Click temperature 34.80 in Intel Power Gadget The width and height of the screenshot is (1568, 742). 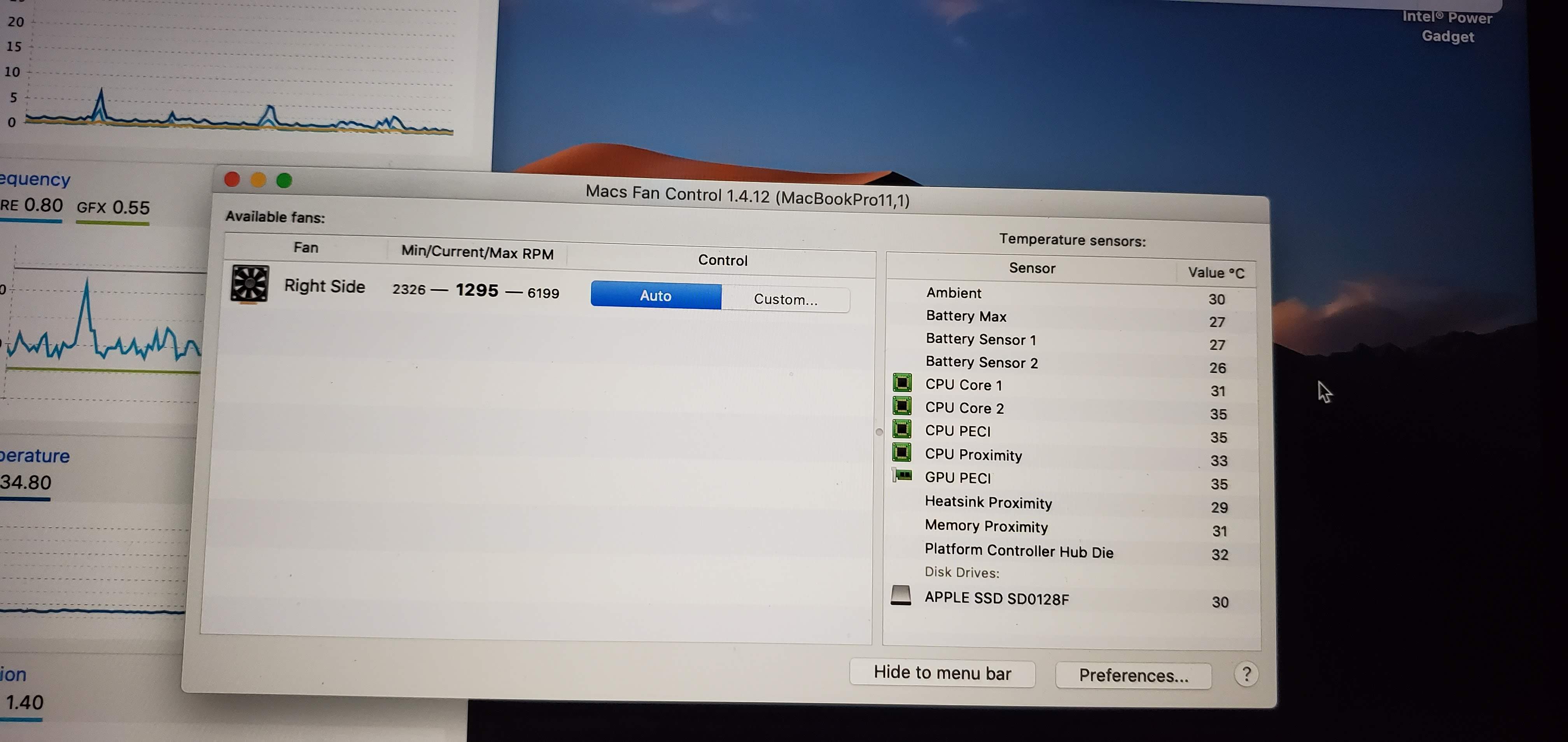[26, 483]
